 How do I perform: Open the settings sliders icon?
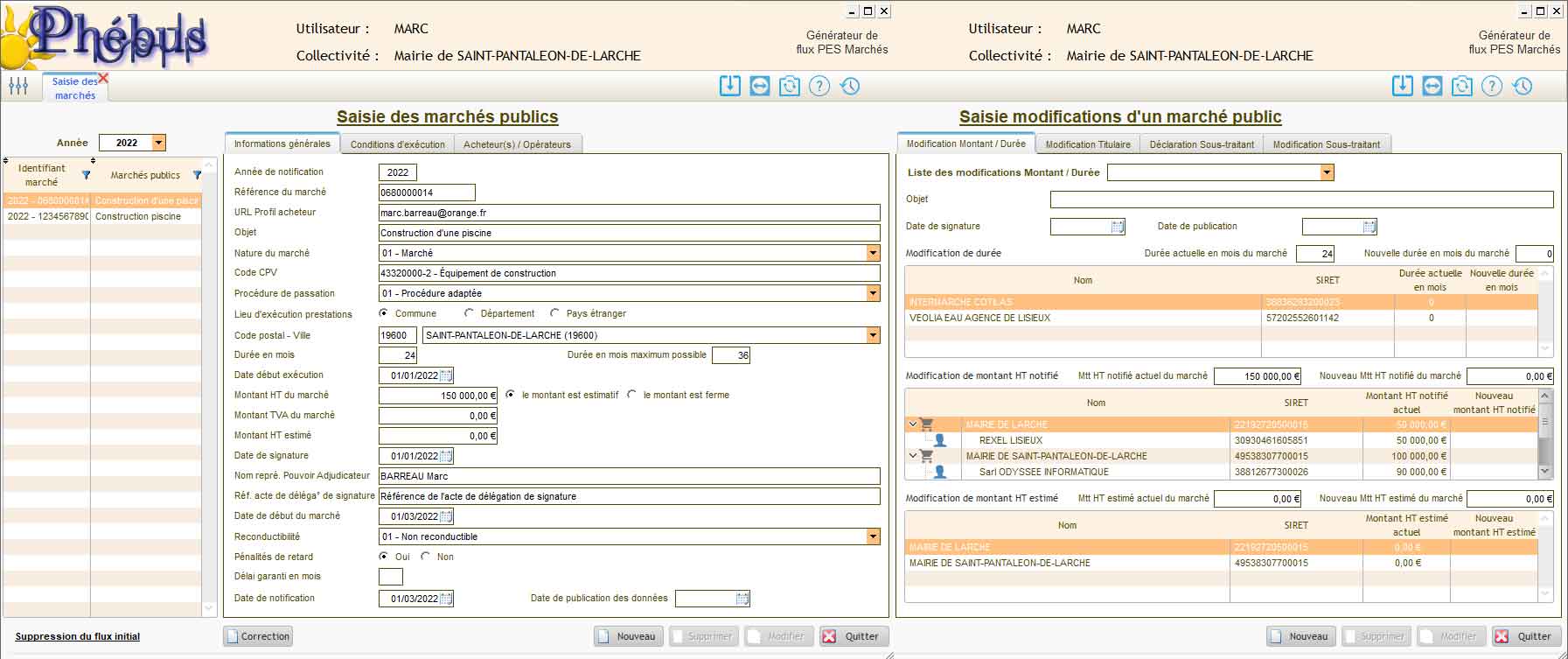[18, 86]
